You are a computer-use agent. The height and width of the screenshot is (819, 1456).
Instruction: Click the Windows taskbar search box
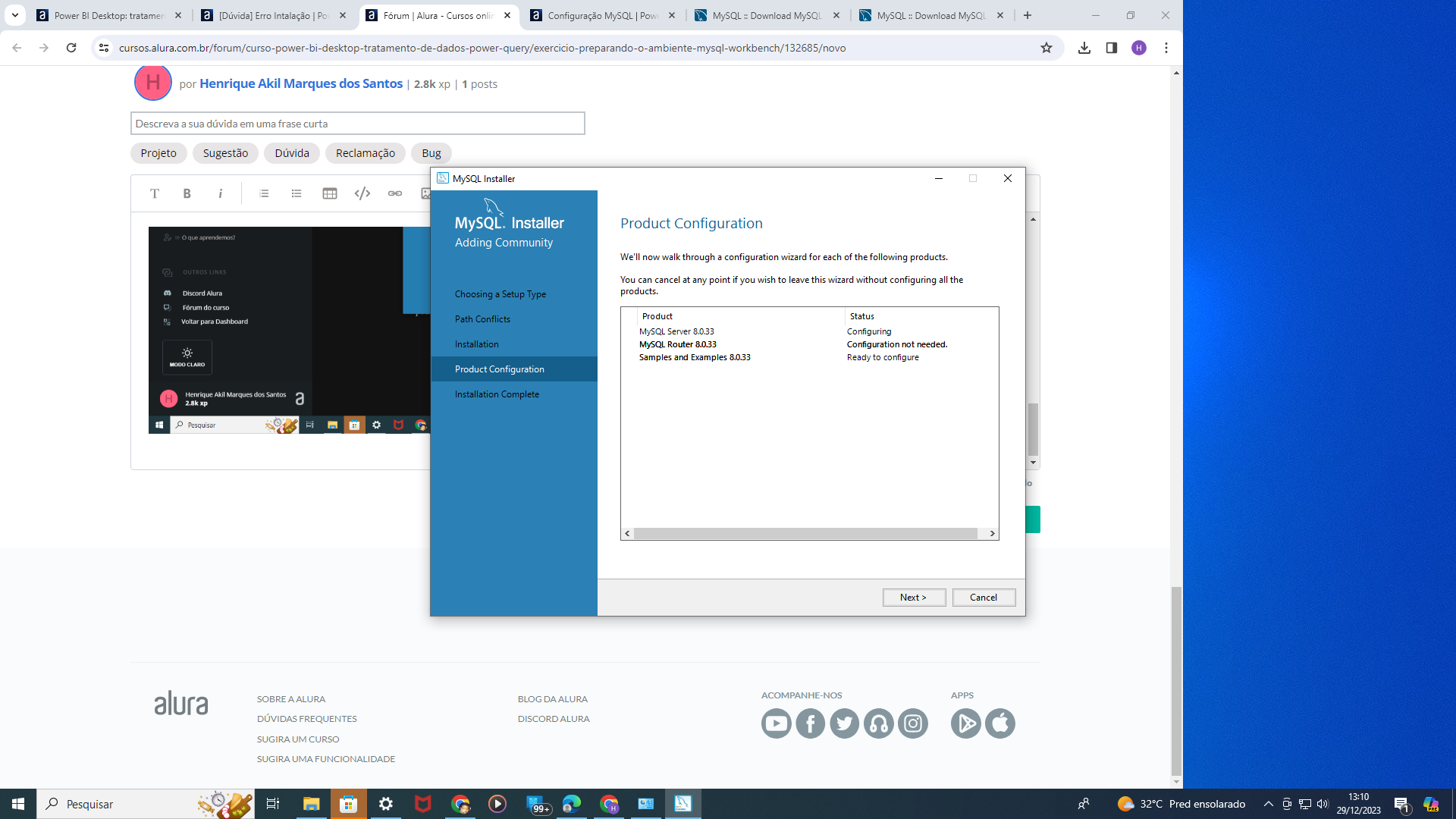click(146, 804)
